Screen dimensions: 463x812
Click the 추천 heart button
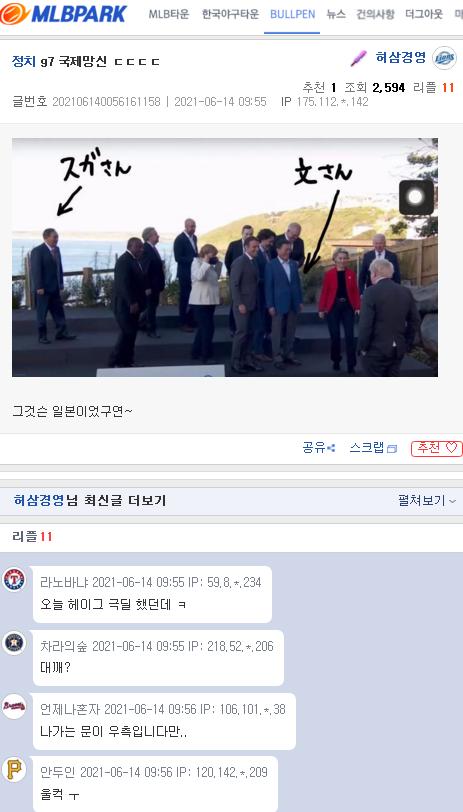pos(437,448)
